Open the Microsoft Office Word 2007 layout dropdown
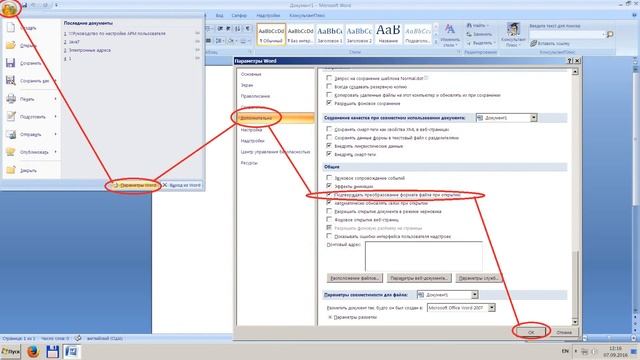 [492, 307]
